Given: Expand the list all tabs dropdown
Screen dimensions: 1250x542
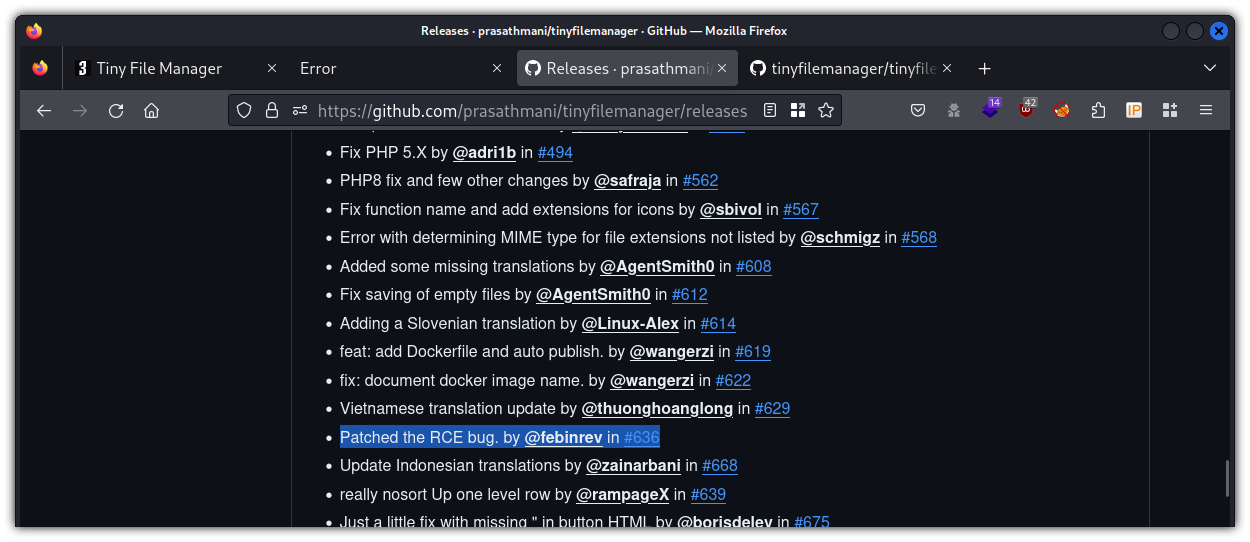Looking at the screenshot, I should (1210, 68).
